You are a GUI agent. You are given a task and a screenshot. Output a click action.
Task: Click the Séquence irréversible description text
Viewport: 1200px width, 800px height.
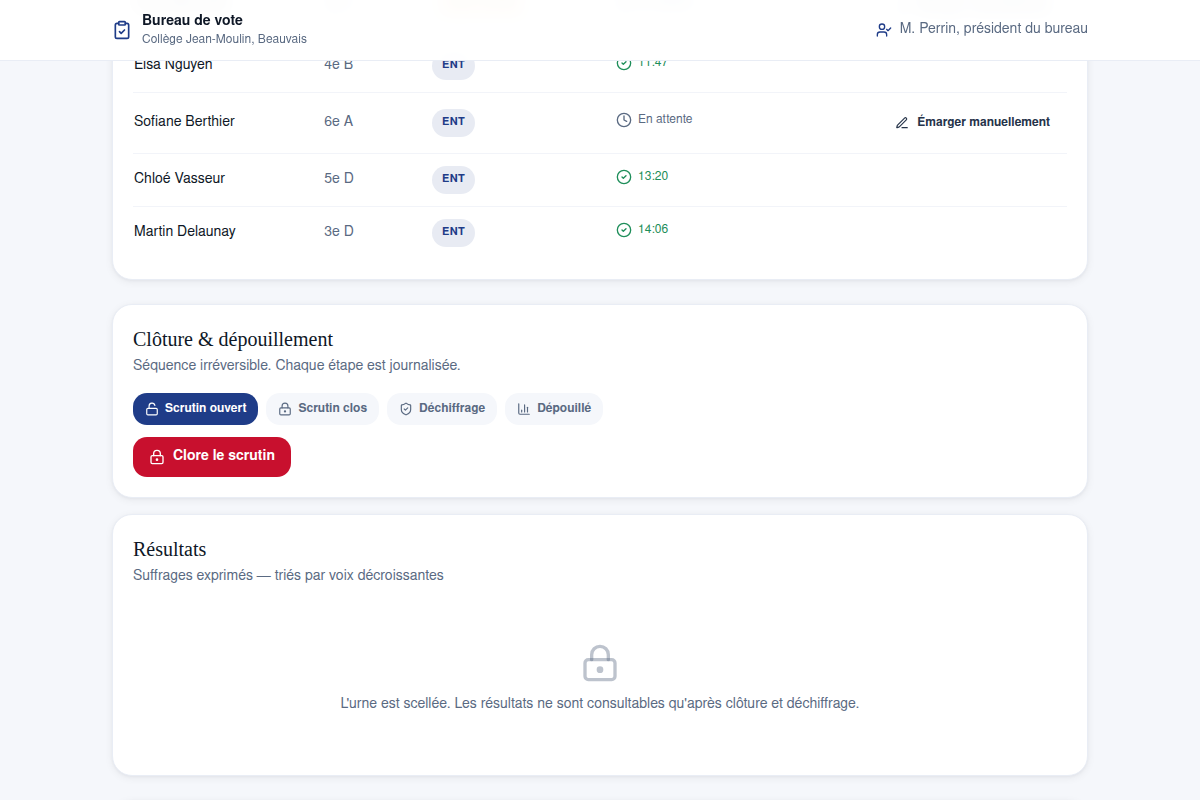[x=296, y=365]
